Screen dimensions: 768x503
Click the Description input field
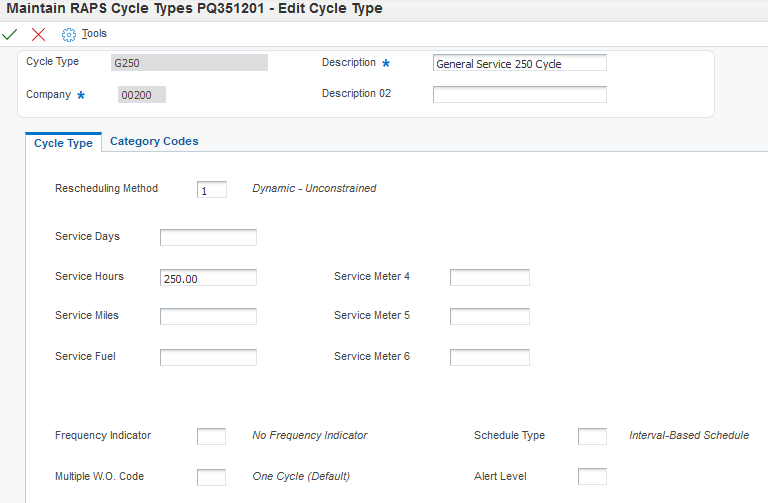[519, 63]
